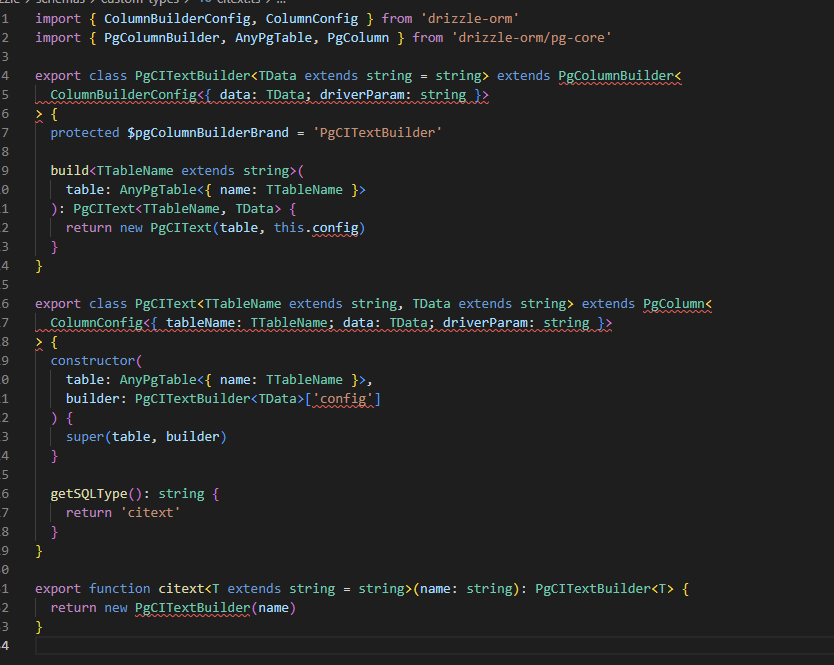Click PgColumn in the second import statement
The image size is (834, 665).
[358, 38]
